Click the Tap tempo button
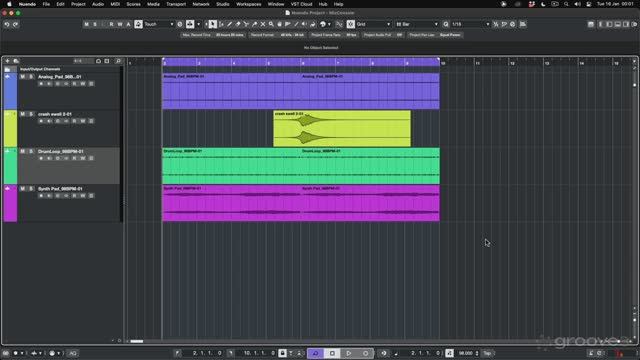The height and width of the screenshot is (360, 640). click(x=487, y=353)
